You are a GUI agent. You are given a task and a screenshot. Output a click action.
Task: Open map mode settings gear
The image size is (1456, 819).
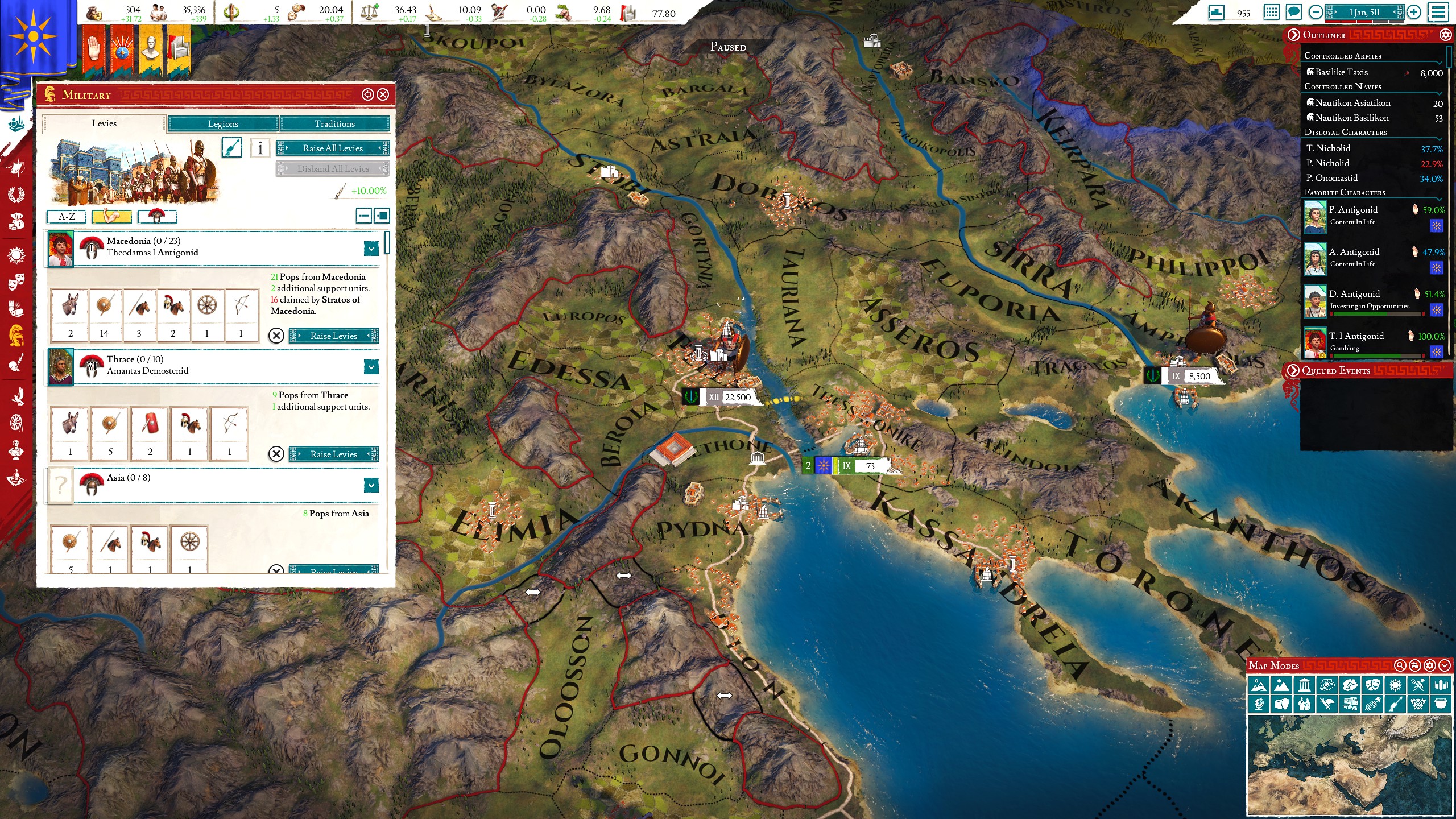pyautogui.click(x=1430, y=665)
